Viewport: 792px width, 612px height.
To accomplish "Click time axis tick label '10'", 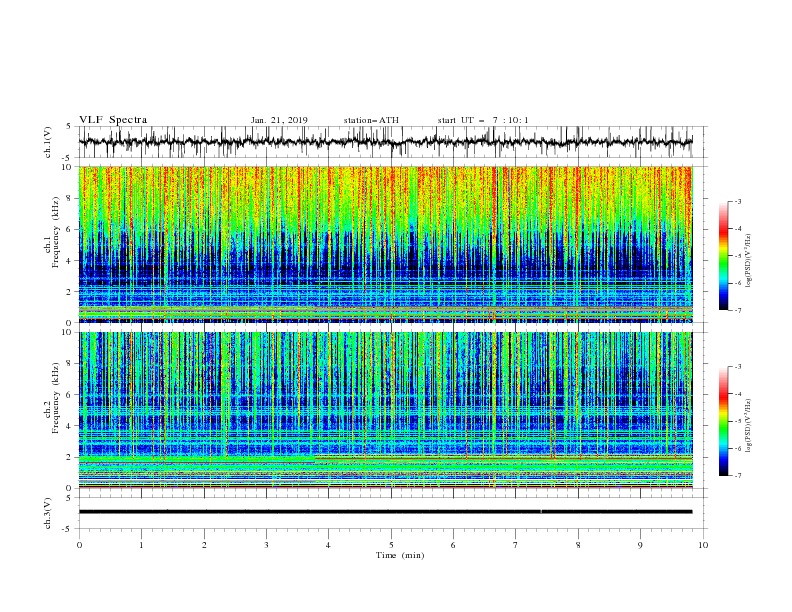I will [703, 545].
